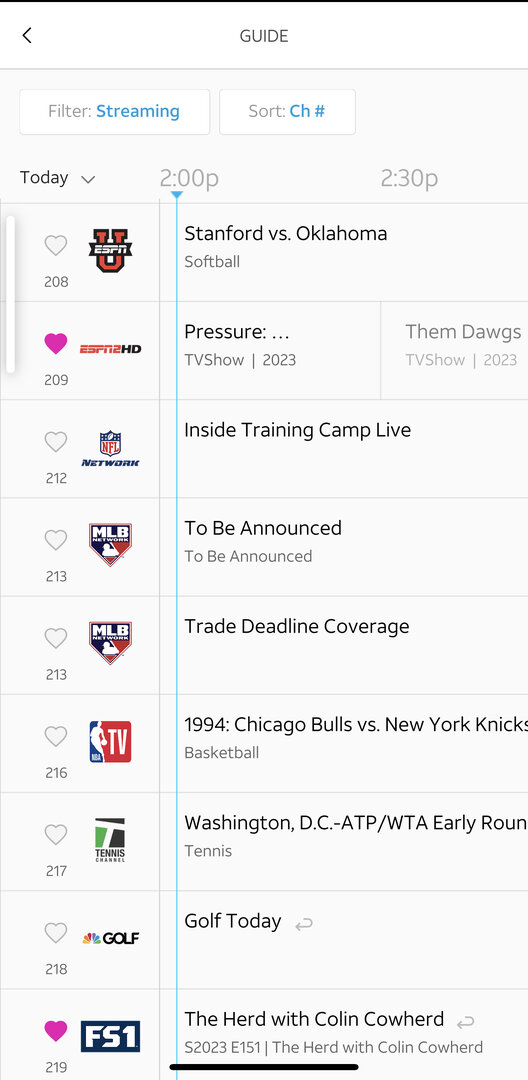Image resolution: width=528 pixels, height=1080 pixels.
Task: Favorite NBA TV channel 216 heart
Action: click(x=56, y=736)
